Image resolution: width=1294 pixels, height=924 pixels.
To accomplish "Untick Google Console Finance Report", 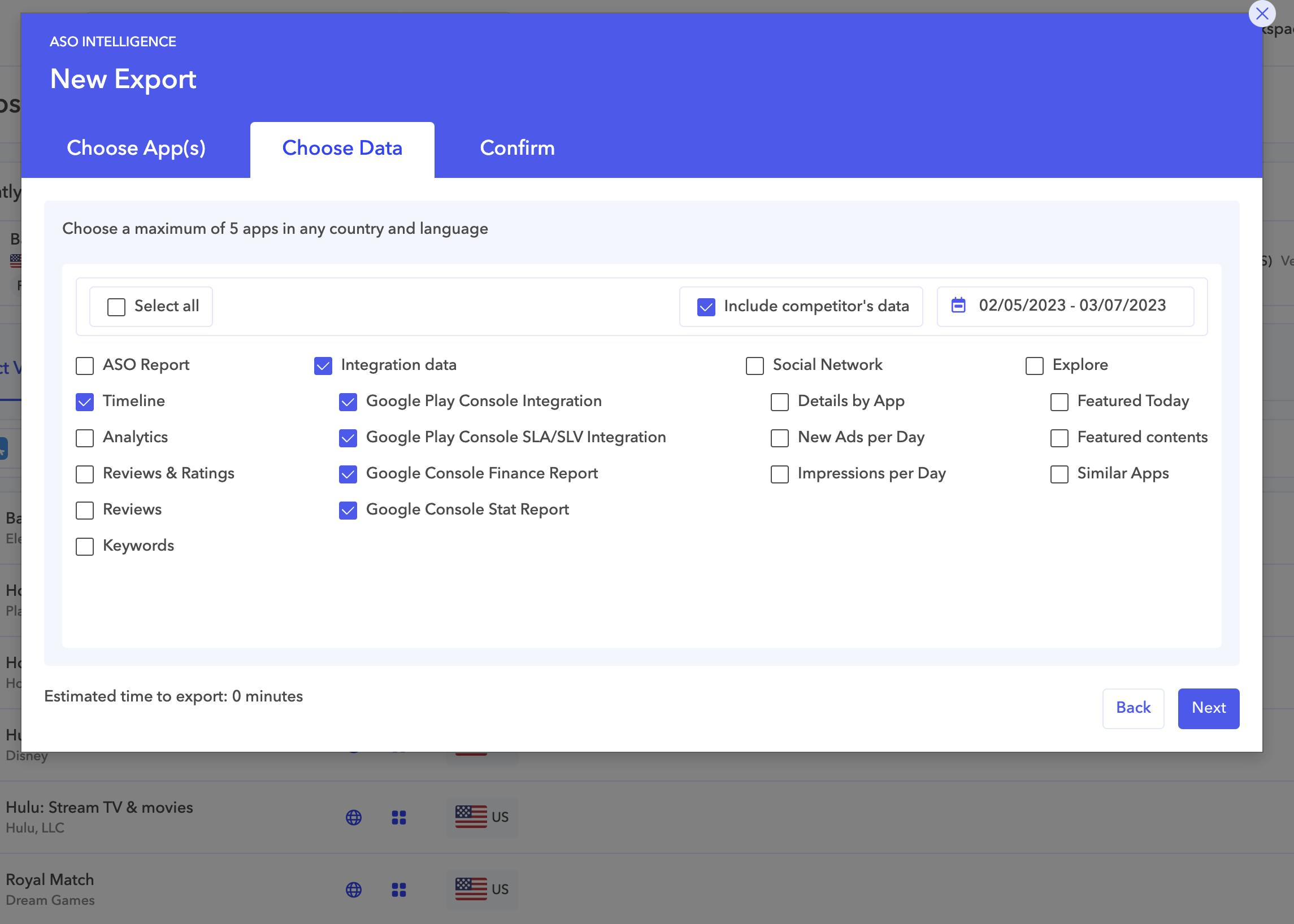I will pos(348,474).
